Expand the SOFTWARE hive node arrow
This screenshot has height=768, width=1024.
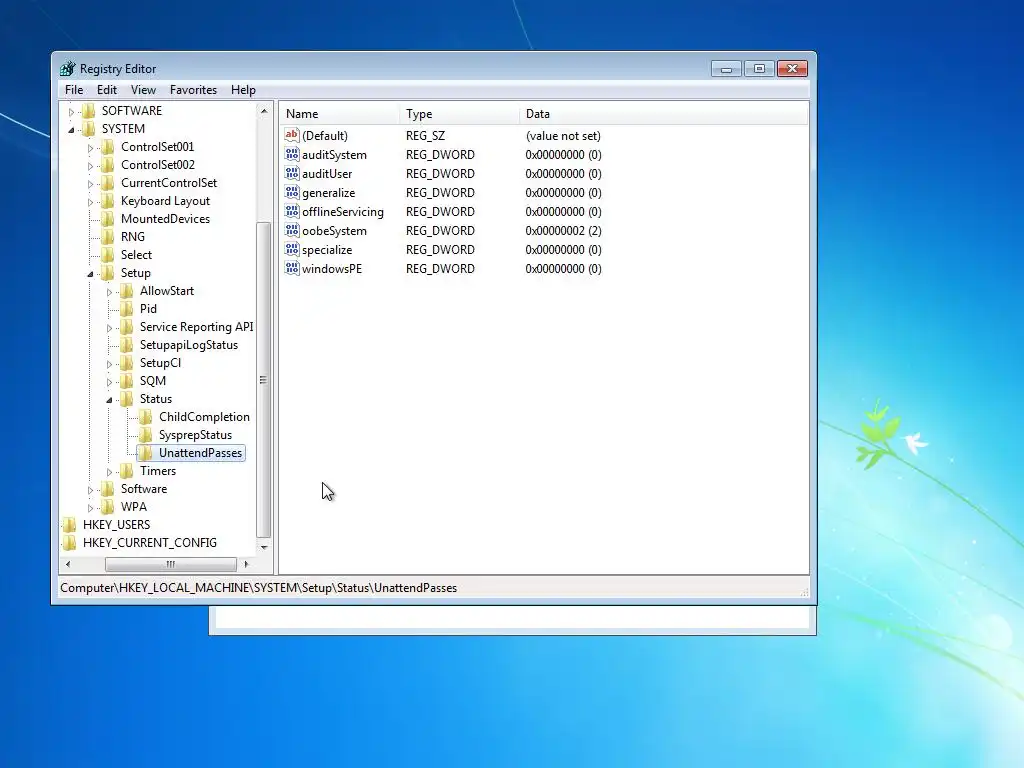[71, 112]
